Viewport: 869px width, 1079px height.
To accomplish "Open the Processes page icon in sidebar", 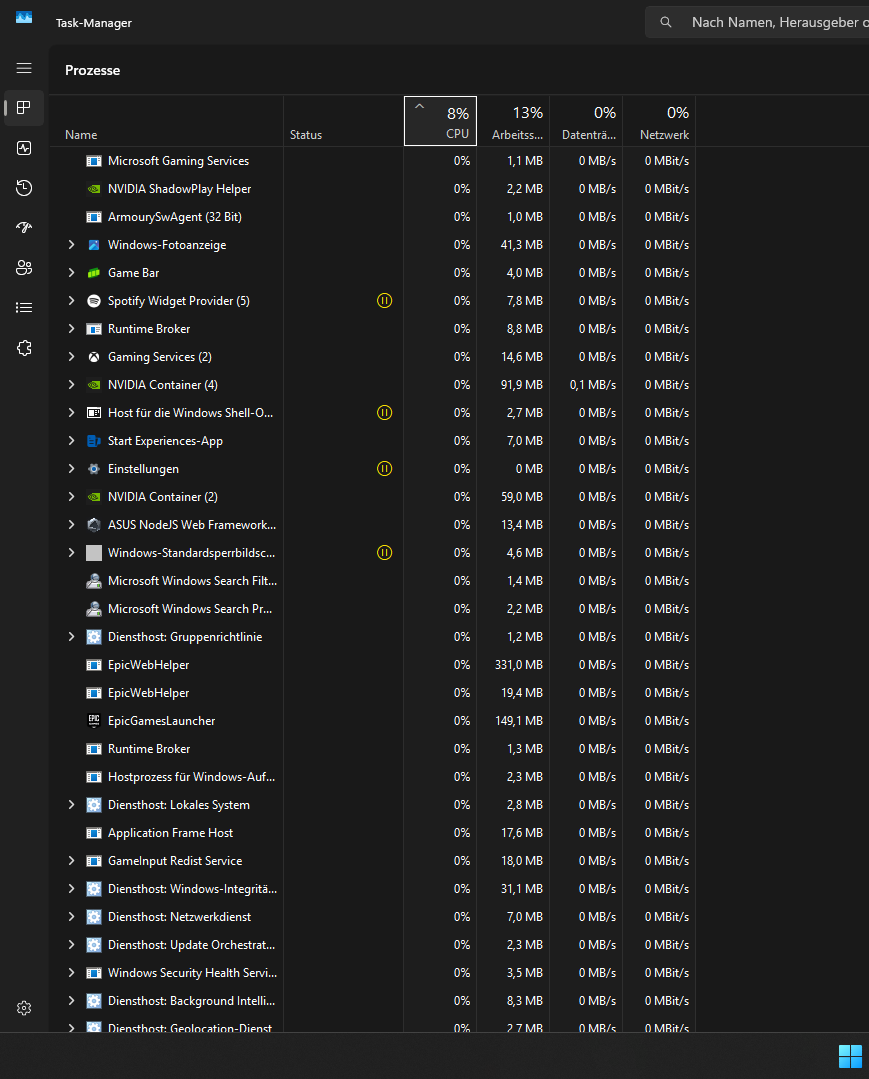I will click(x=24, y=108).
